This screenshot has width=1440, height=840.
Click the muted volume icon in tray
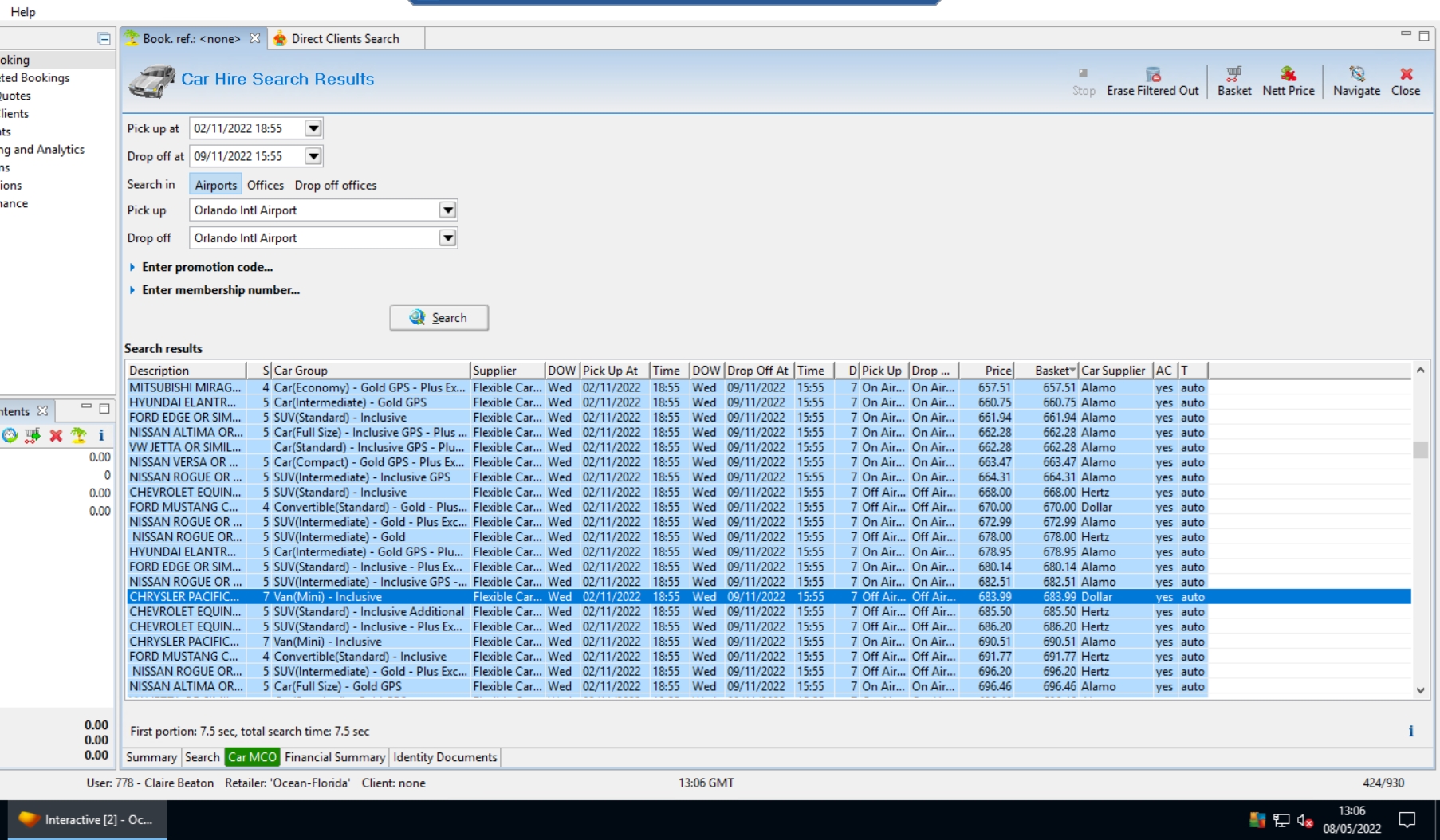[x=1305, y=820]
